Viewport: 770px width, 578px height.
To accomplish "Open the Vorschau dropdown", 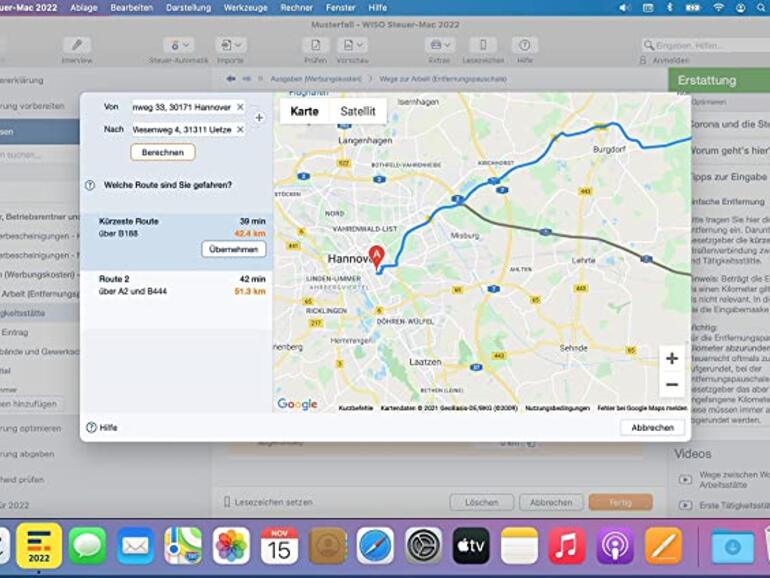I will pyautogui.click(x=353, y=46).
